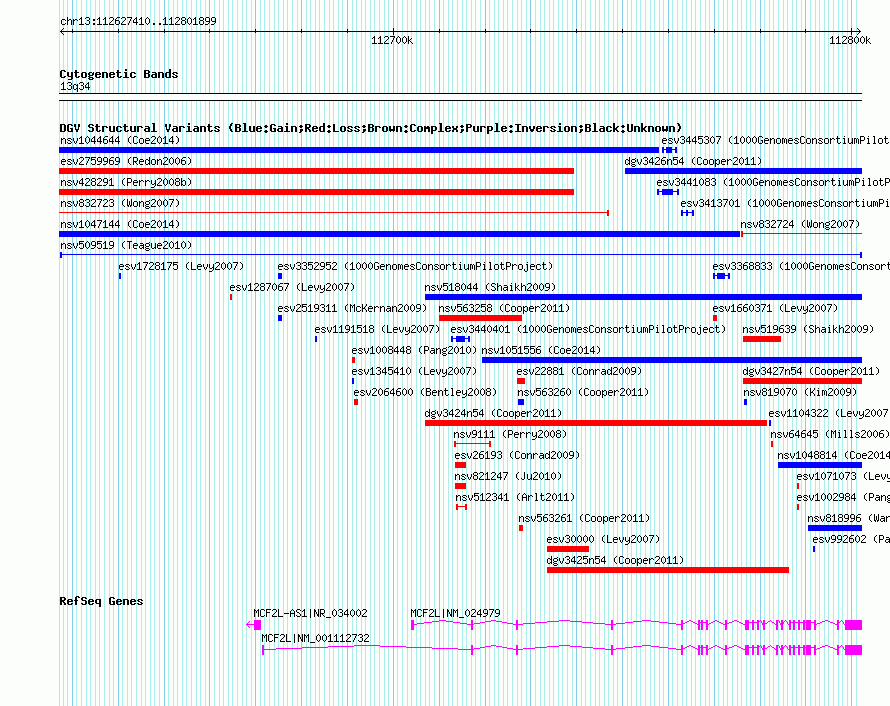This screenshot has height=706, width=890.
Task: Click variant label esv2519311 (McKernan2009)
Action: [352, 308]
